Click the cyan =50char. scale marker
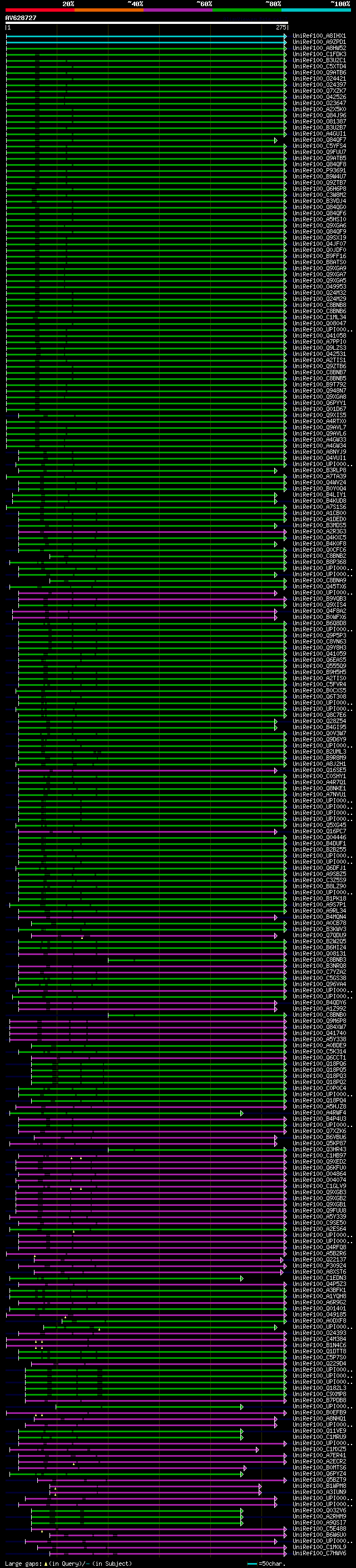Viewport: 356px width, 1568px height. [x=252, y=1563]
